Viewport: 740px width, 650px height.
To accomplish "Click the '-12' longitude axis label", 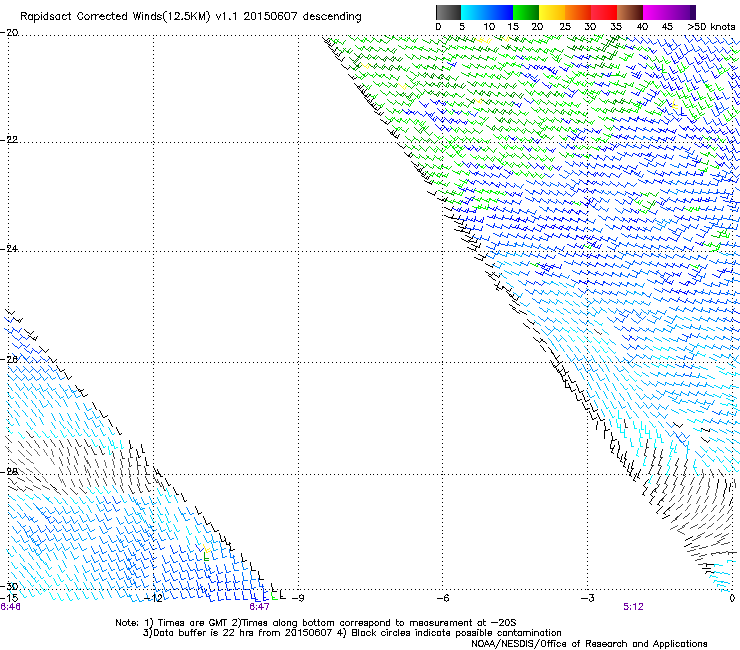I will click(x=153, y=598).
